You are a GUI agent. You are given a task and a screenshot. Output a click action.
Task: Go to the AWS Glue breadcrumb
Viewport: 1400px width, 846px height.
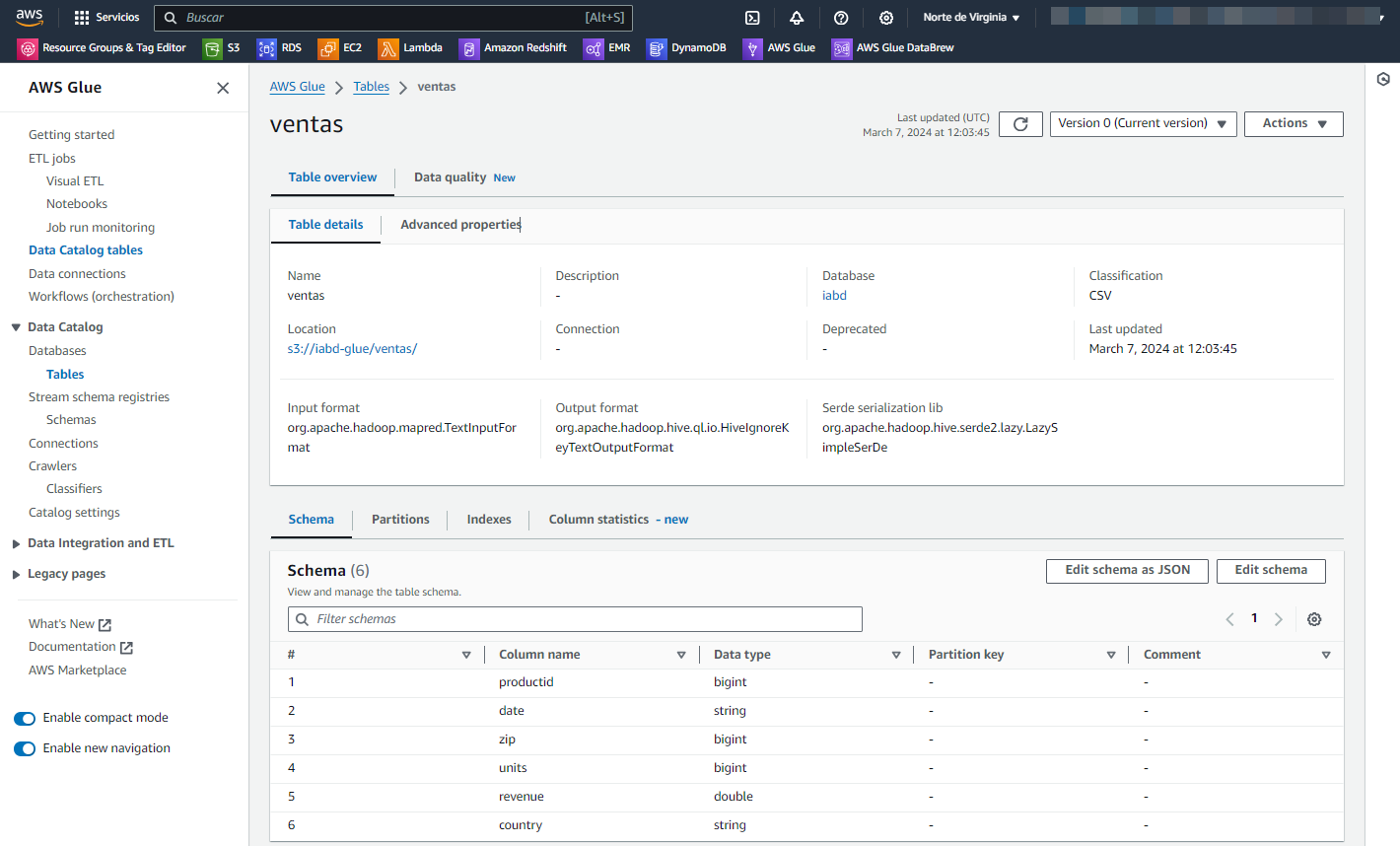pyautogui.click(x=298, y=87)
